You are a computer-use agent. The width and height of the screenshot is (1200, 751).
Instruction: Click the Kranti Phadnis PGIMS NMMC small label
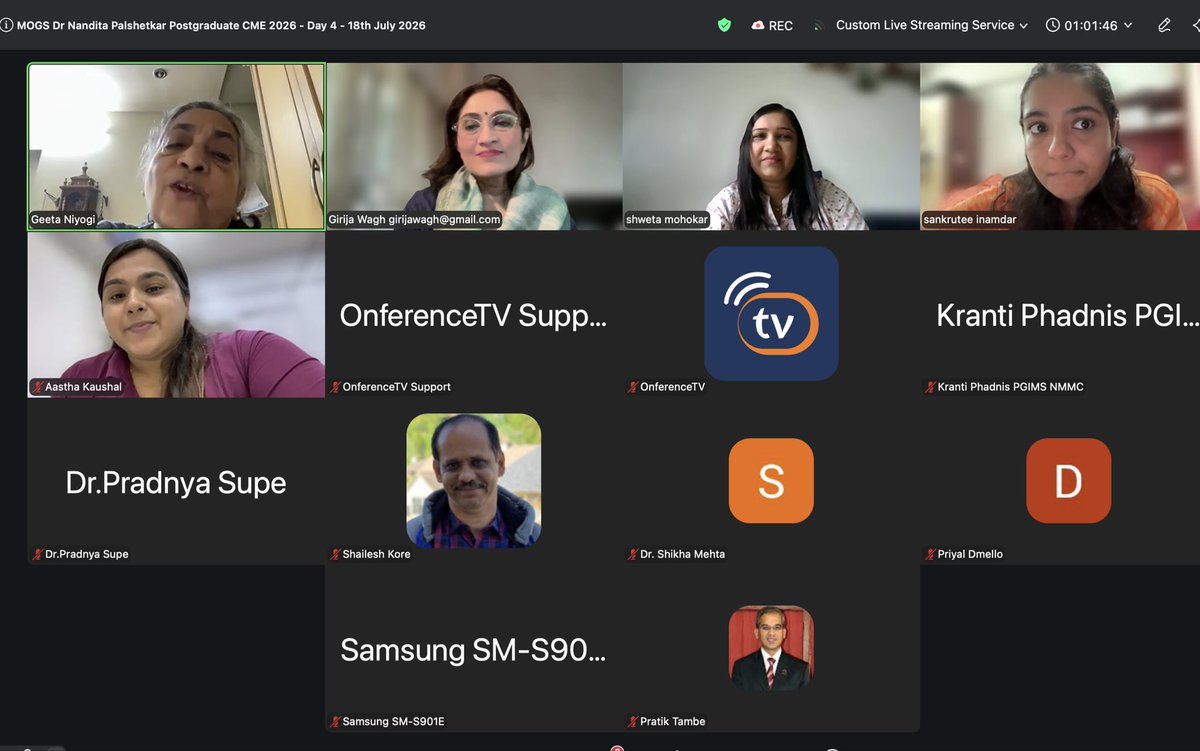click(1010, 387)
